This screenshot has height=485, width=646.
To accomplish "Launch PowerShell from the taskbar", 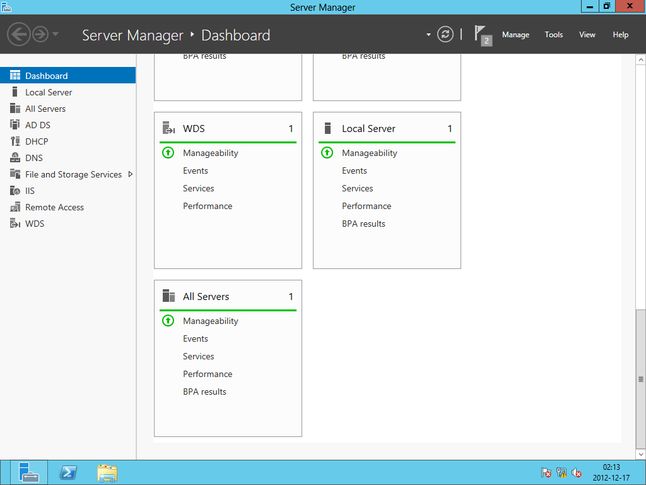I will [x=68, y=473].
